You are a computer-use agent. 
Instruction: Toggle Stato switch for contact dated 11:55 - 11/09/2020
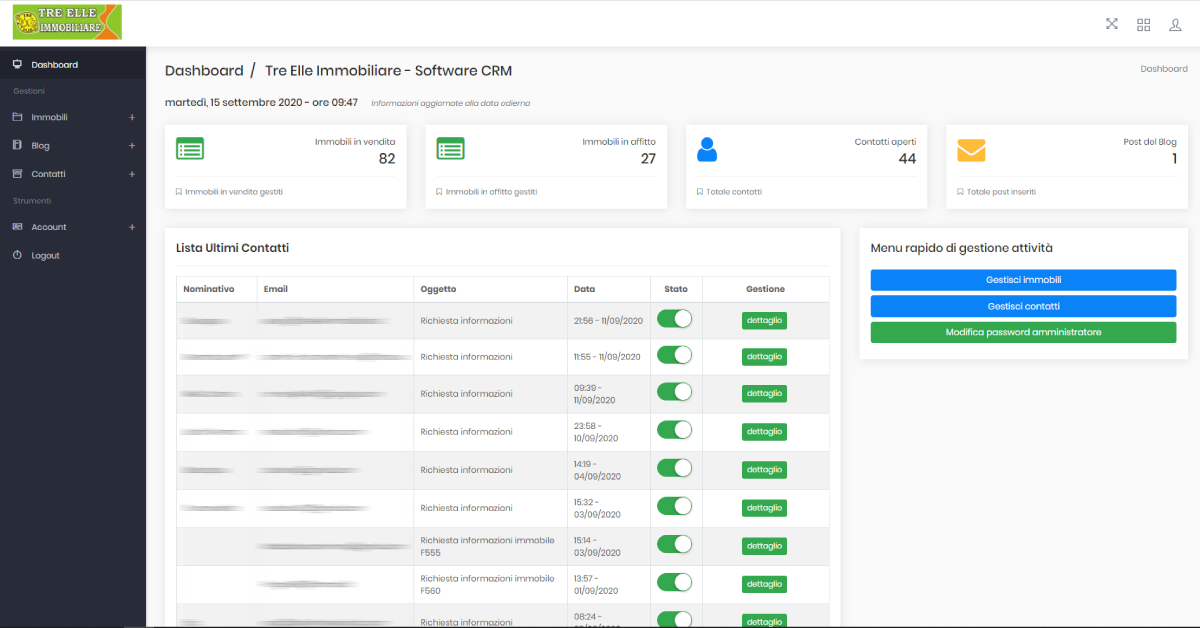click(x=675, y=355)
